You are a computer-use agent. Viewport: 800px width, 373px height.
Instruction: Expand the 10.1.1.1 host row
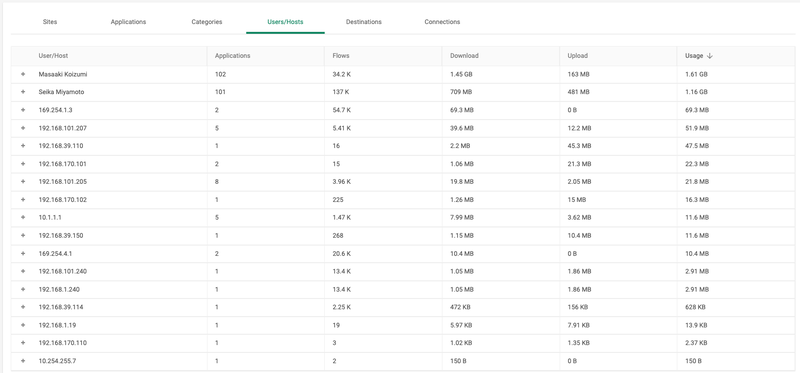[23, 217]
